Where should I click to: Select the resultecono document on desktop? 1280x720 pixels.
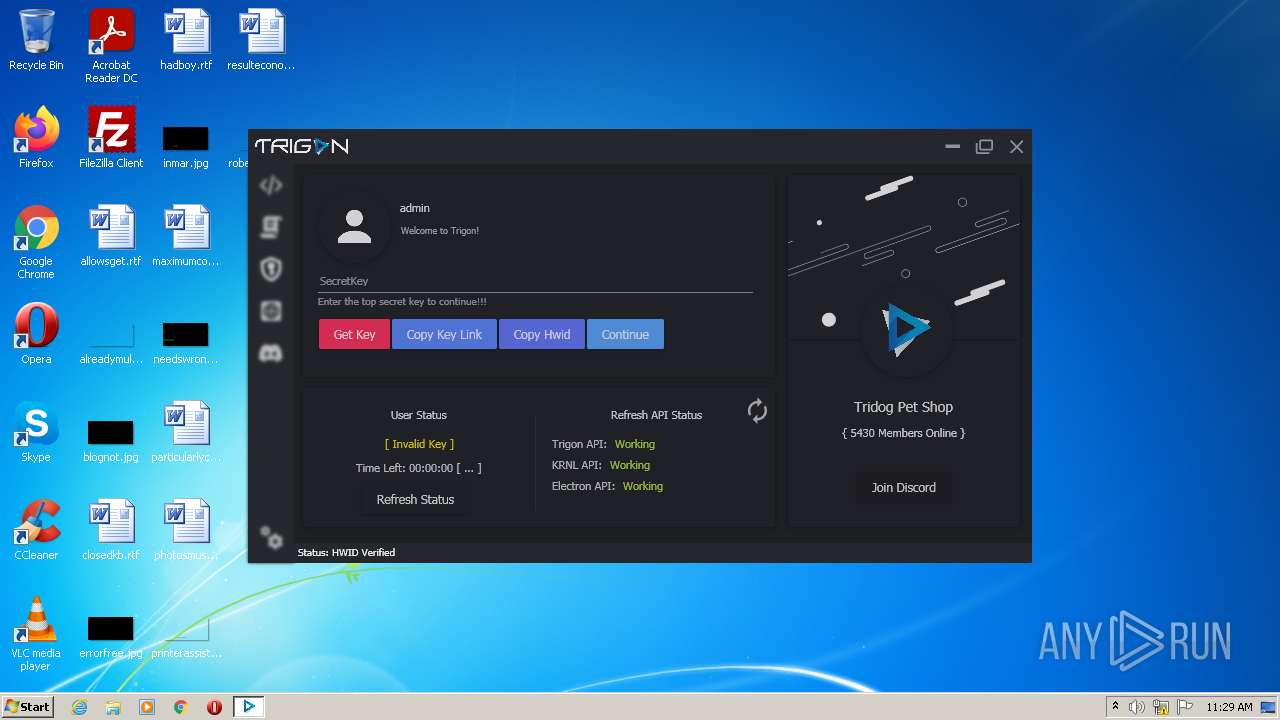click(261, 40)
